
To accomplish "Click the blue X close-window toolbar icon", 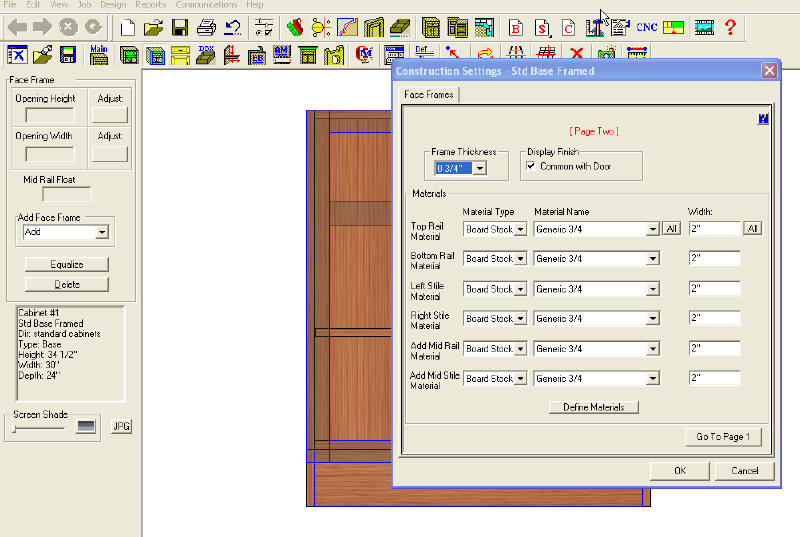I will (x=17, y=55).
